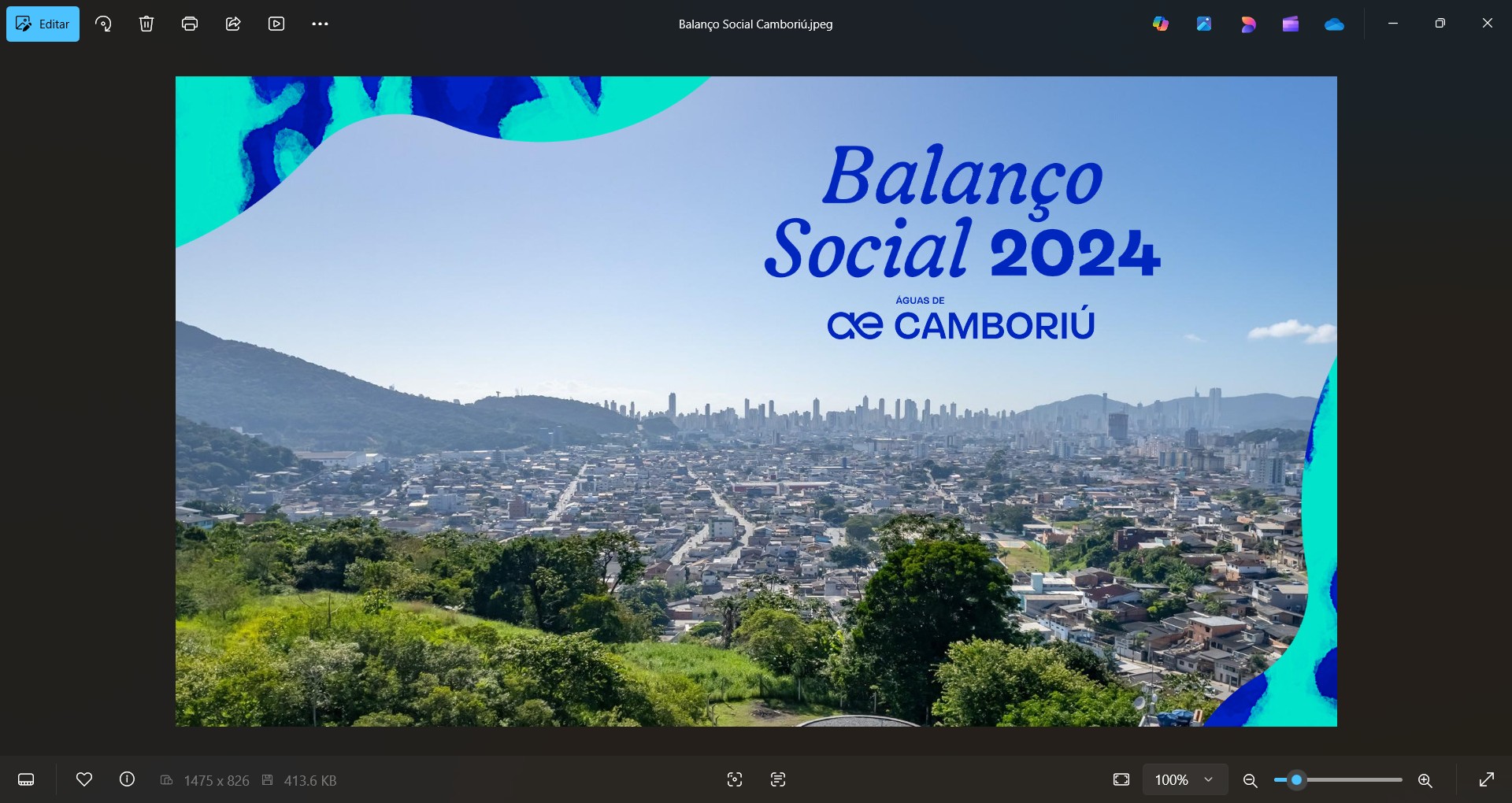Start slideshow with the play icon
Screen dimensions: 1512x803
(x=276, y=24)
